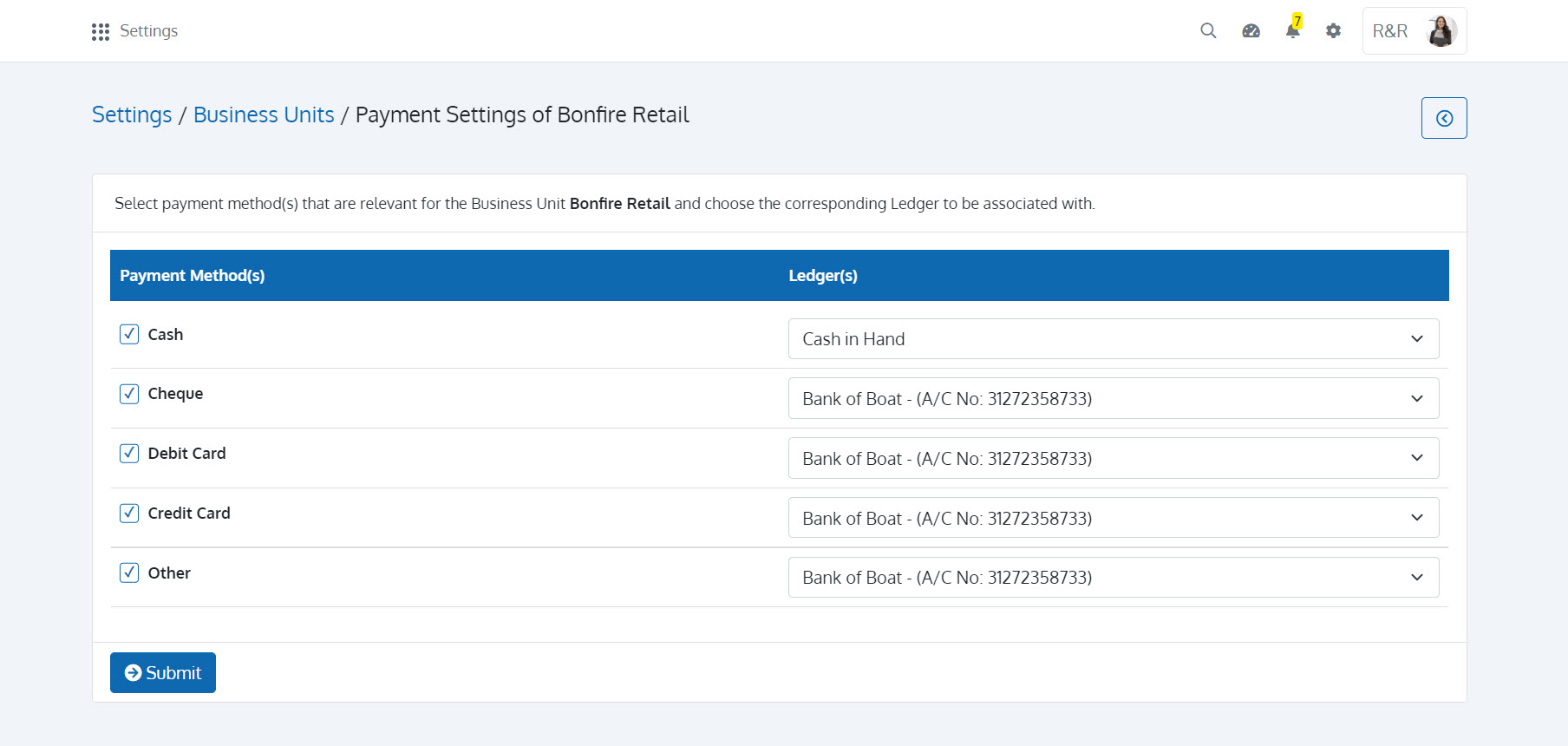The height and width of the screenshot is (746, 1568).
Task: Click the Cheque label text
Action: click(175, 394)
